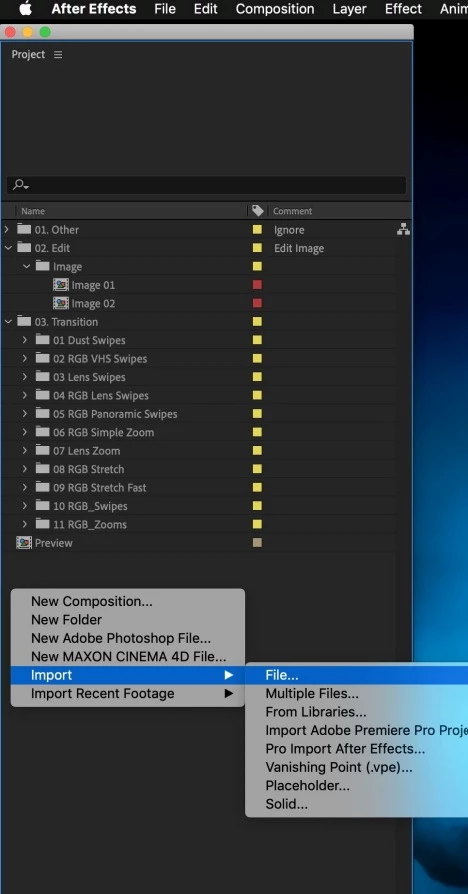Expand the 01 Dust Swipes folder
Screen dimensions: 468x894
(x=25, y=340)
